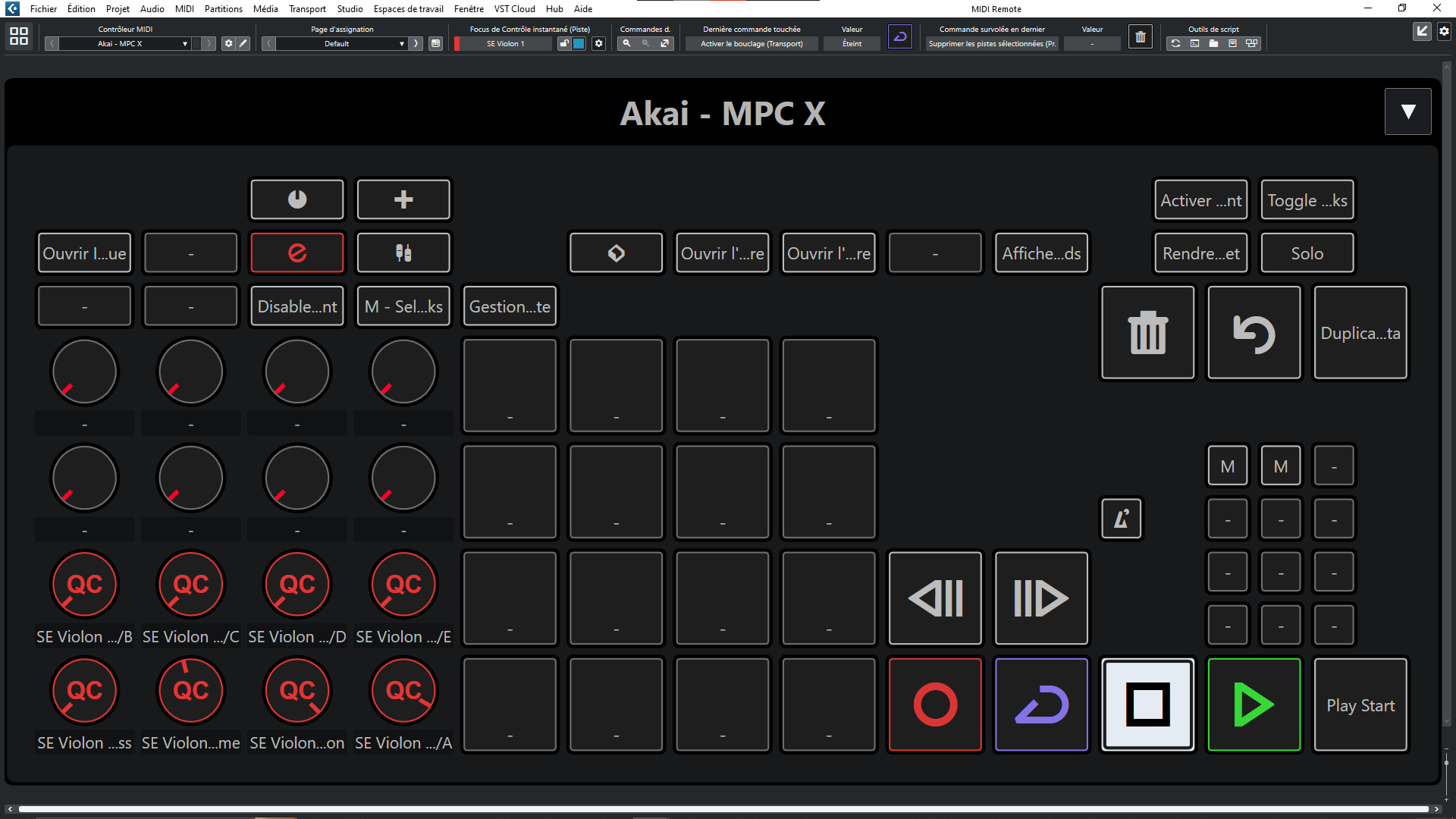Click the Loop cycle icon near Play
This screenshot has width=1456, height=819.
[x=1040, y=704]
